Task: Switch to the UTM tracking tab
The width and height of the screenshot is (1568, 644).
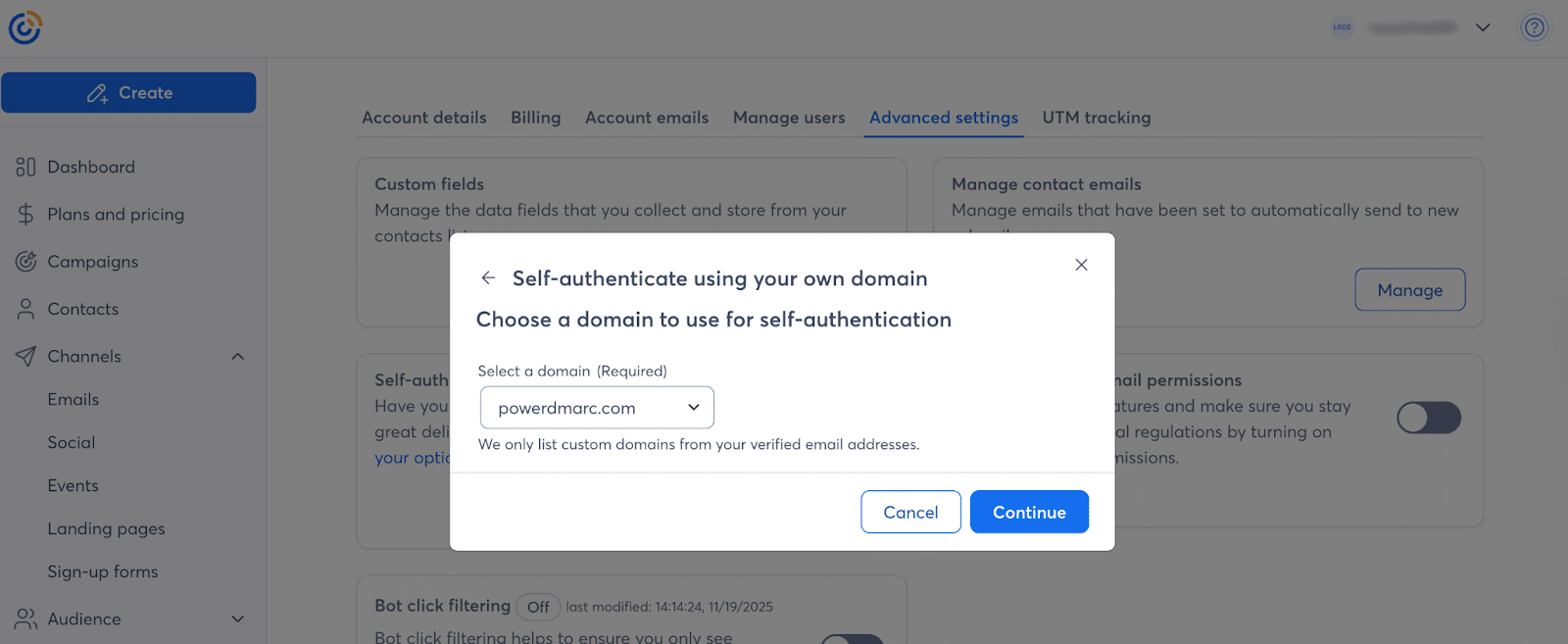Action: (x=1096, y=118)
